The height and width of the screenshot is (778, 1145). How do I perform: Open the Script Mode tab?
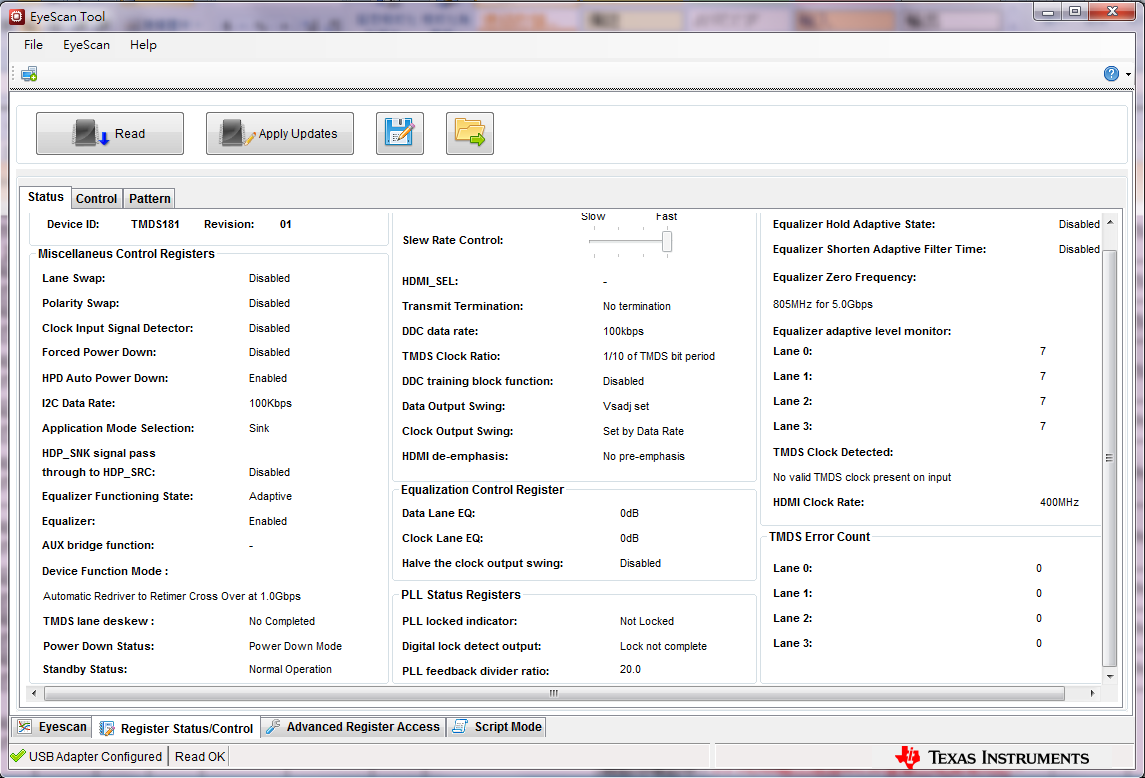497,728
